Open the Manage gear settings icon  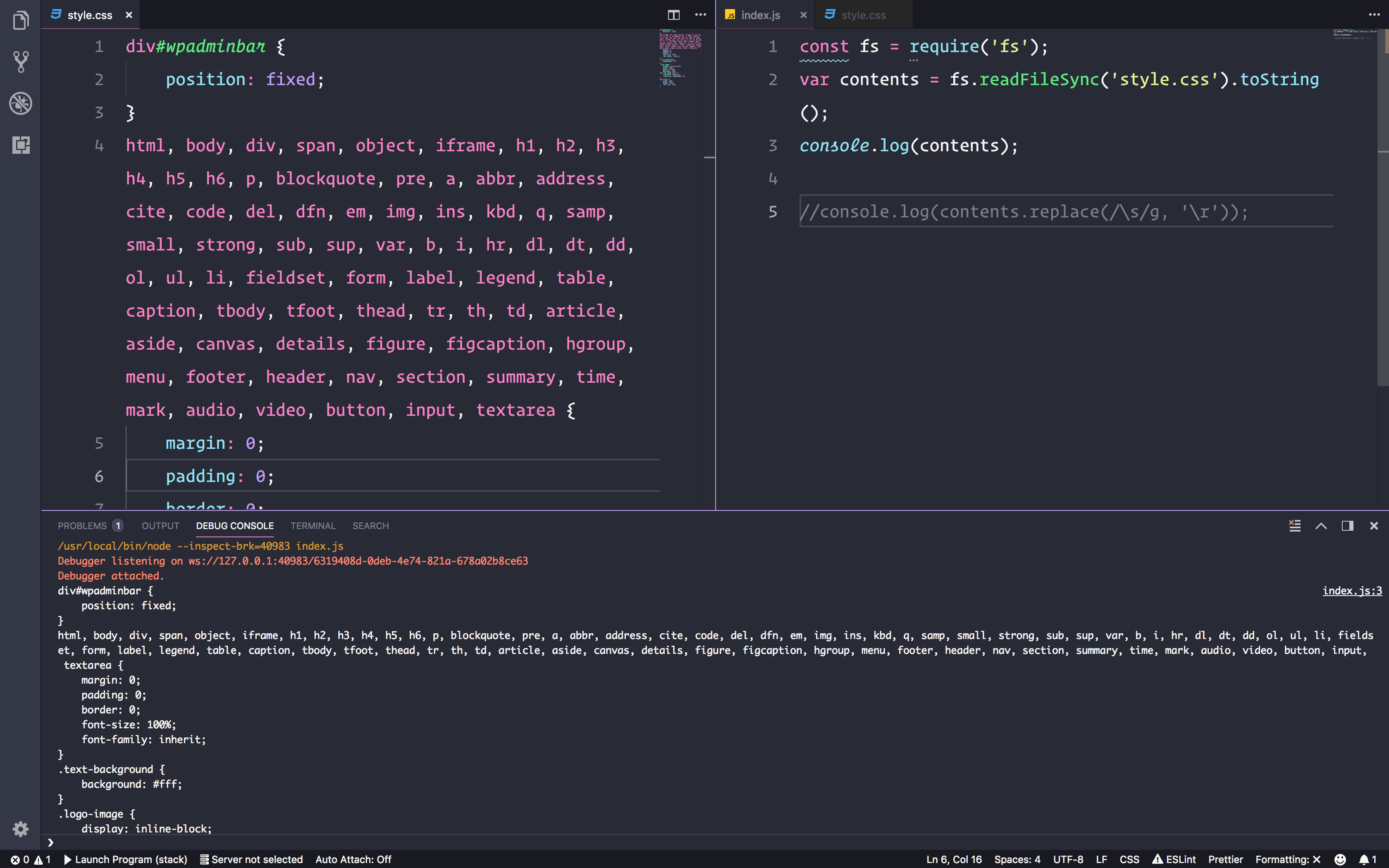point(21,828)
